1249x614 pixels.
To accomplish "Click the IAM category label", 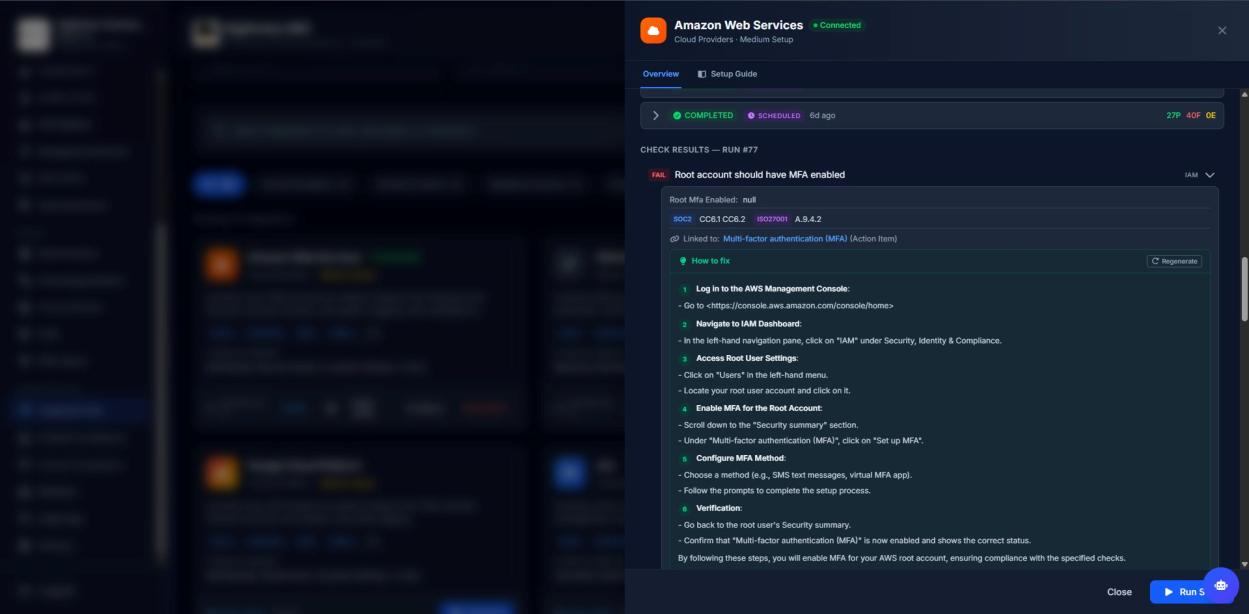I will coord(1191,175).
